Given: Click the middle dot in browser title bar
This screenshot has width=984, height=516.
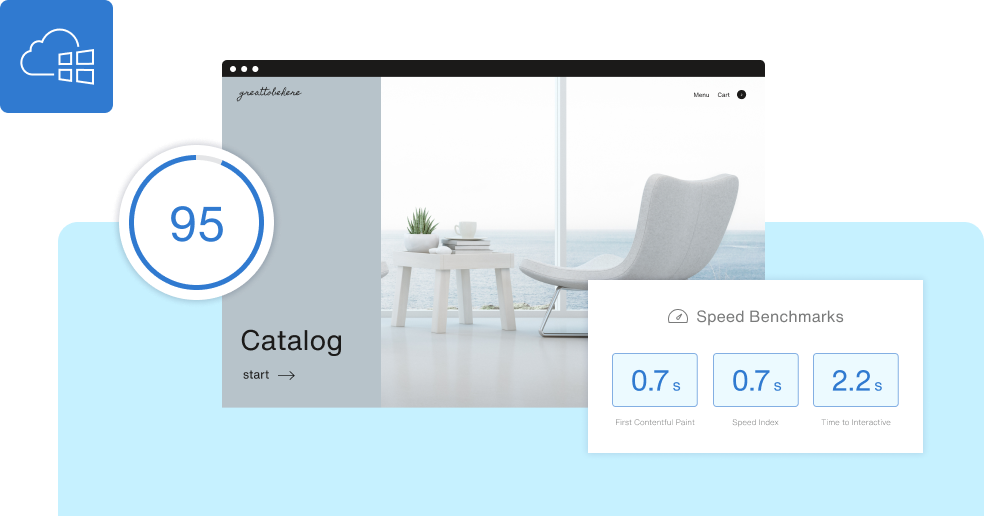Looking at the screenshot, I should click(244, 69).
